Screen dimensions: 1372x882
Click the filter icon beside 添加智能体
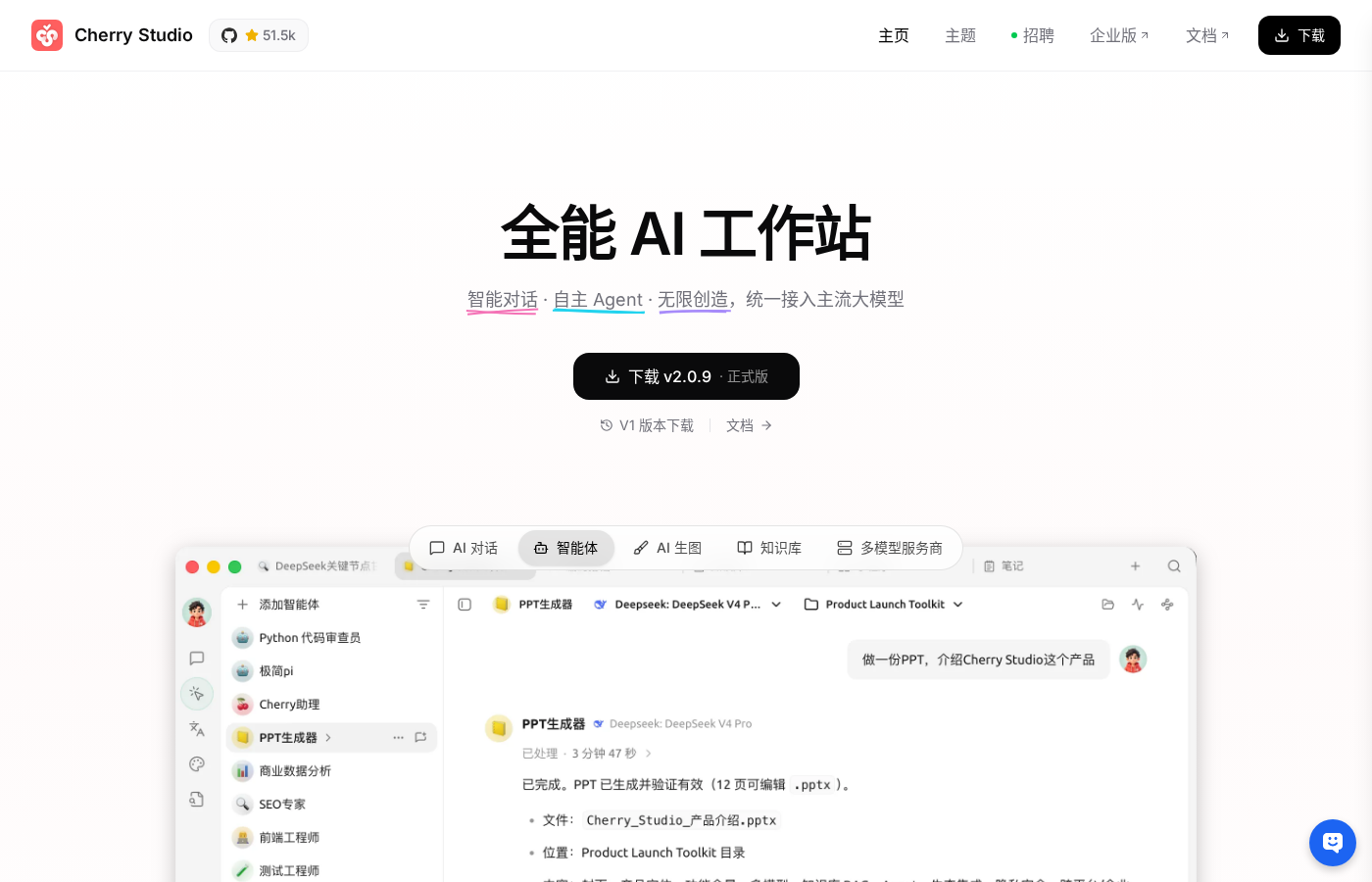pyautogui.click(x=423, y=605)
